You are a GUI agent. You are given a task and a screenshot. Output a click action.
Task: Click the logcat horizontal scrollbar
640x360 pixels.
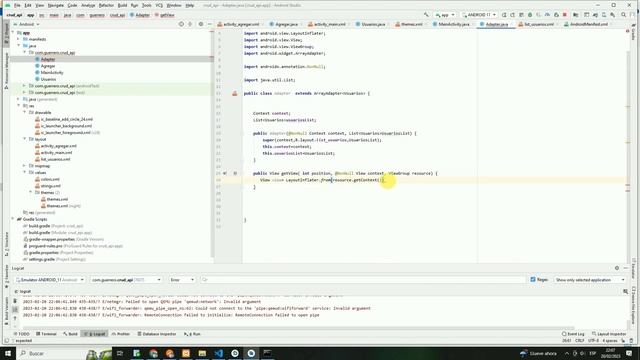[298, 328]
